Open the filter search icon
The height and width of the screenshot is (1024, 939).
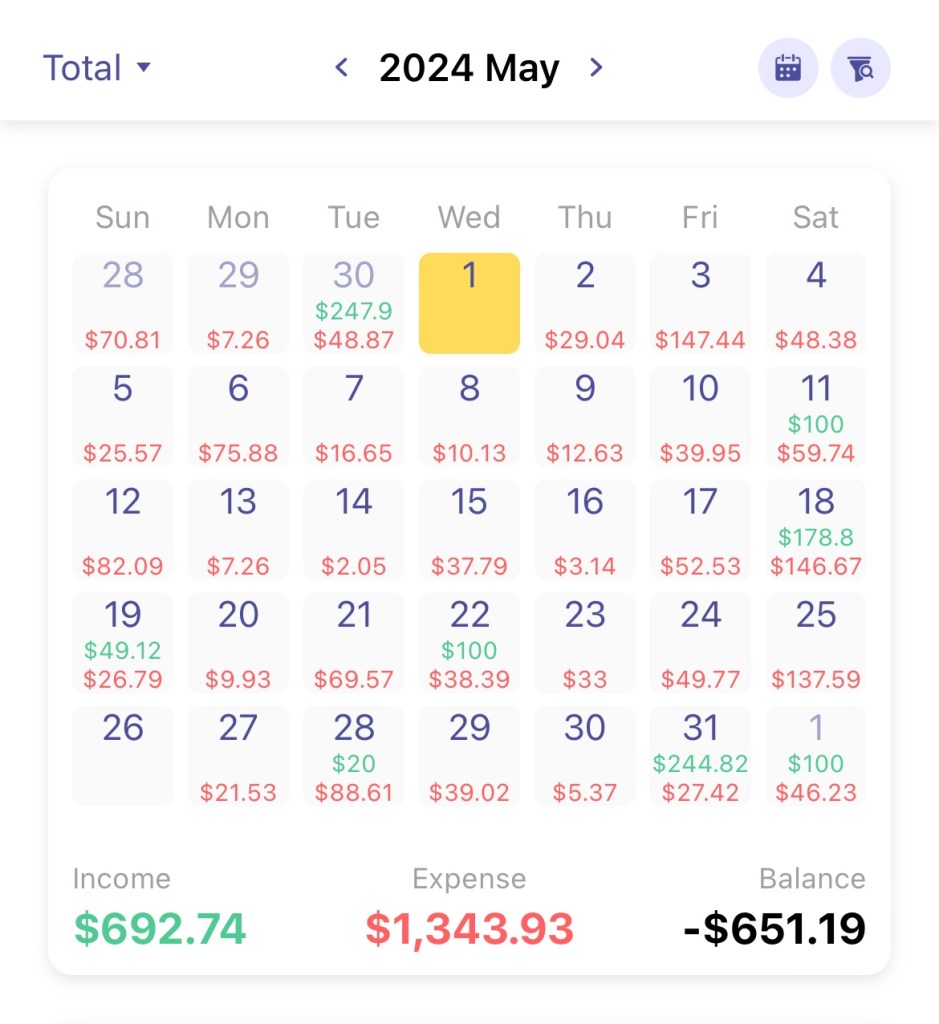(860, 68)
